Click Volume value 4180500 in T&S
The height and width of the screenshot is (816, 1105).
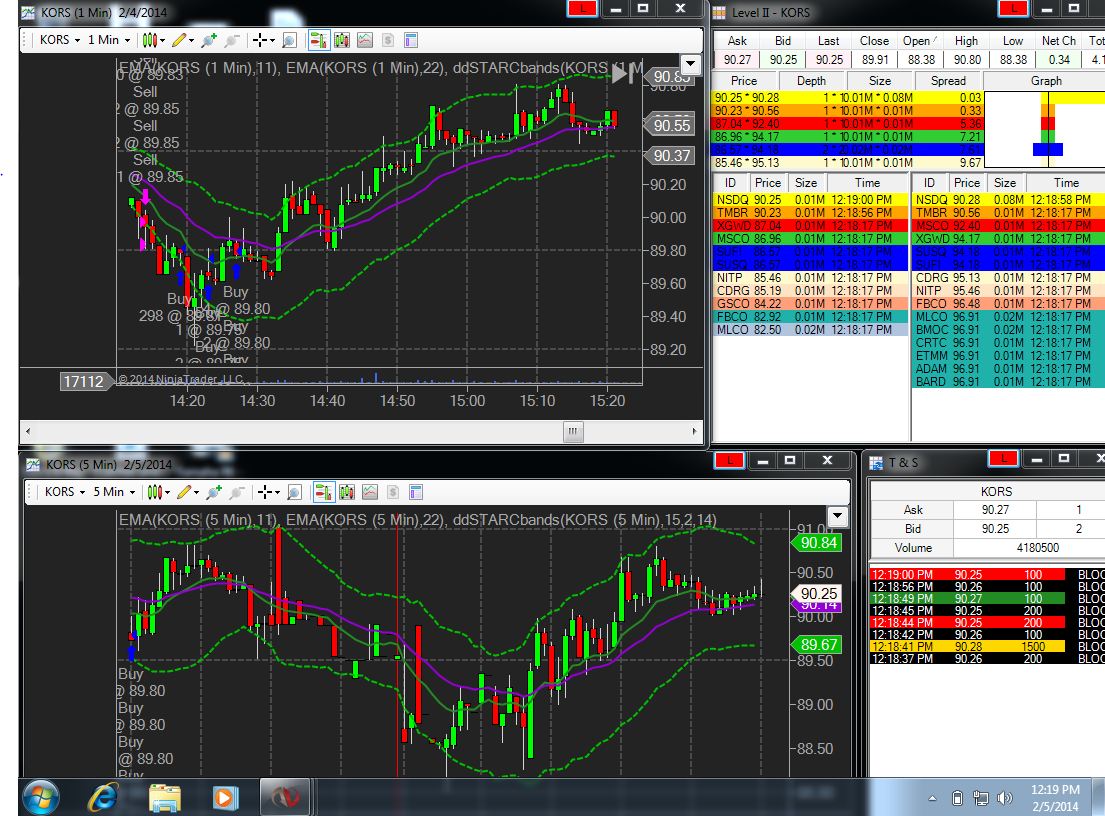pyautogui.click(x=1037, y=548)
